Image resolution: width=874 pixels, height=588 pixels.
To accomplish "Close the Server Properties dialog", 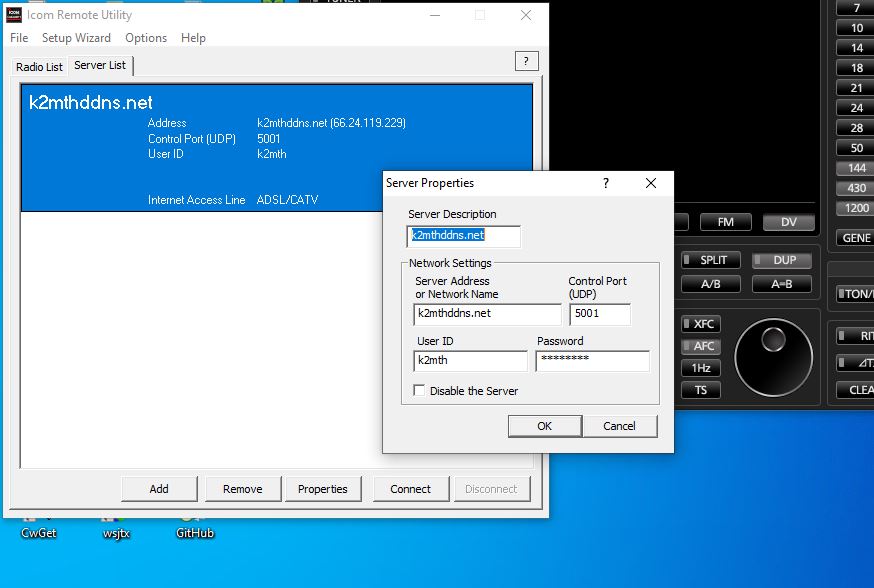I will 650,183.
